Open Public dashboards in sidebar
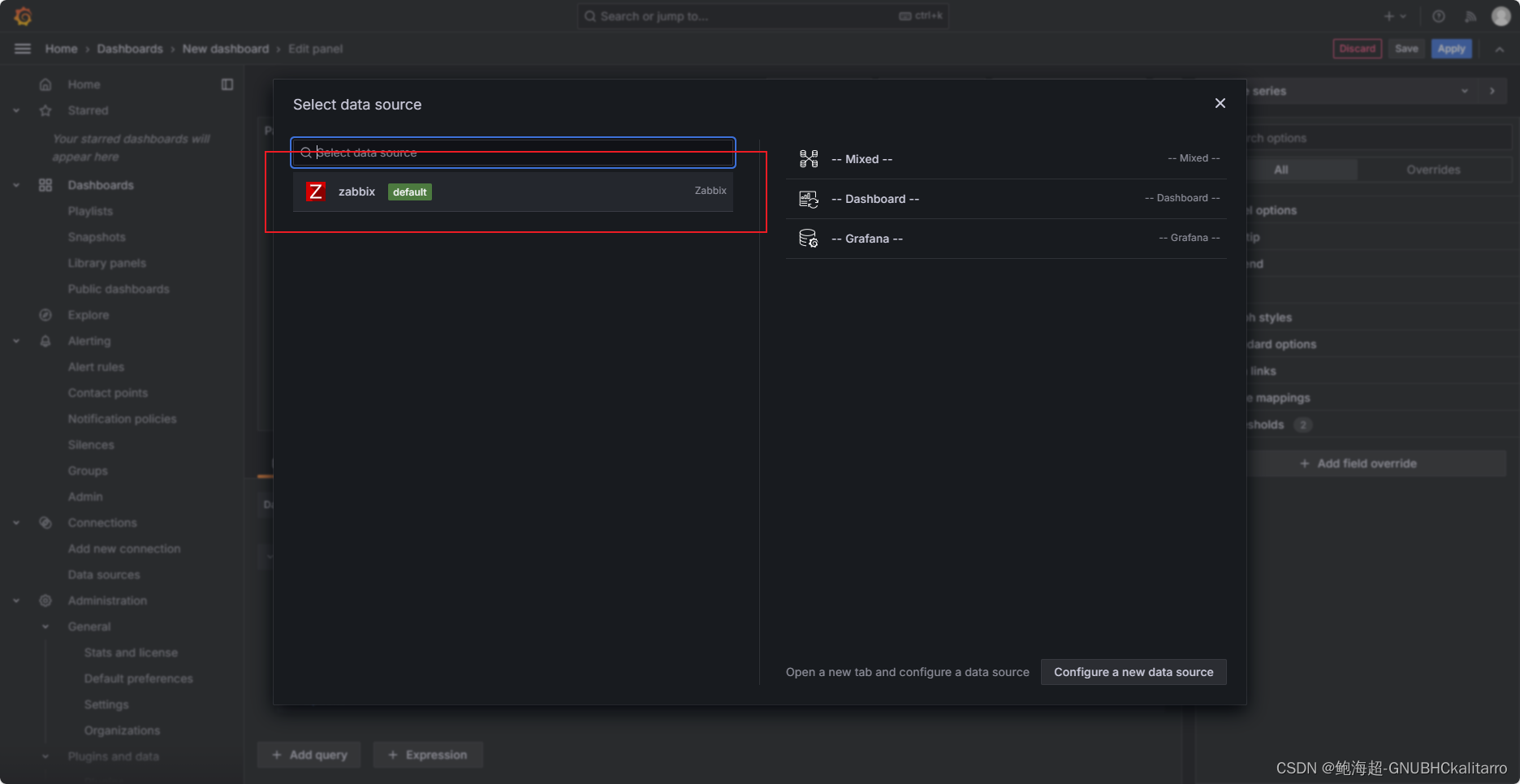This screenshot has width=1520, height=784. (119, 289)
